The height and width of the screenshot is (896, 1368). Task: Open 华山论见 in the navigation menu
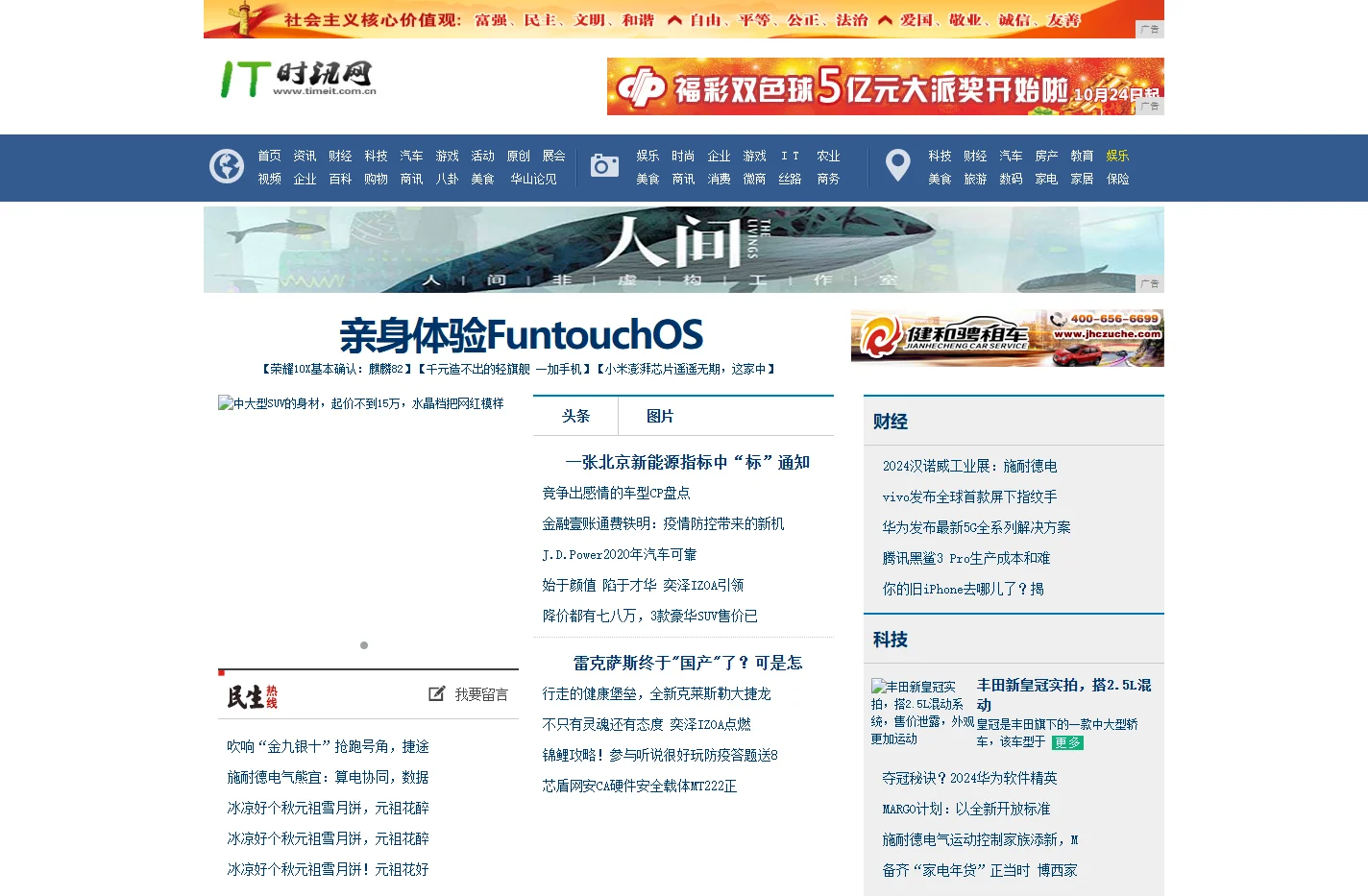(533, 179)
